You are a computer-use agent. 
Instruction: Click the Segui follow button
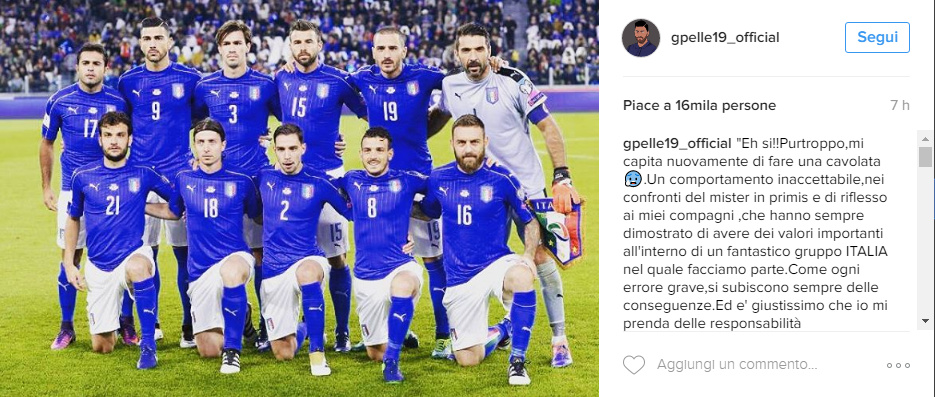pyautogui.click(x=877, y=38)
